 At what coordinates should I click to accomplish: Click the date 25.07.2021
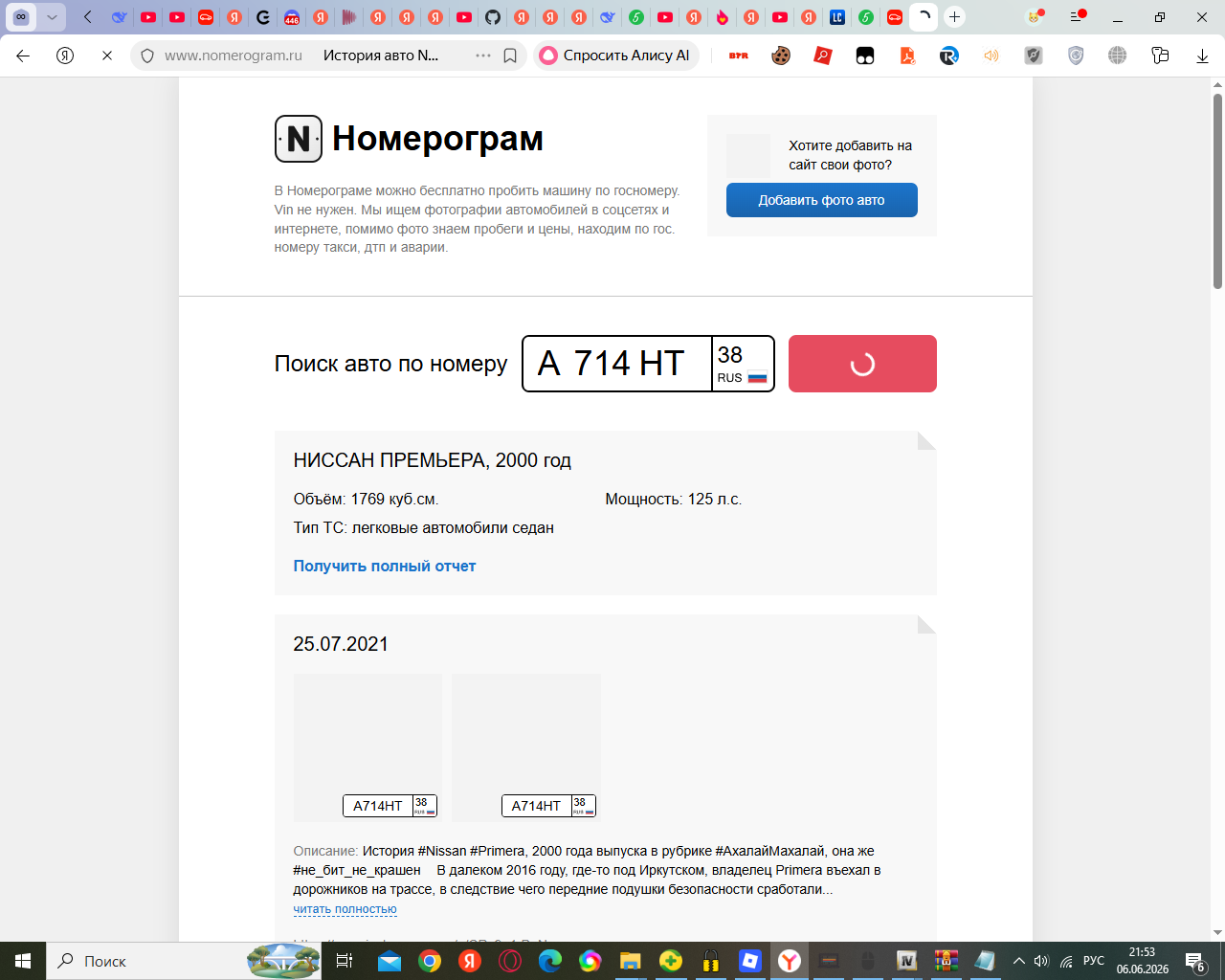(341, 644)
